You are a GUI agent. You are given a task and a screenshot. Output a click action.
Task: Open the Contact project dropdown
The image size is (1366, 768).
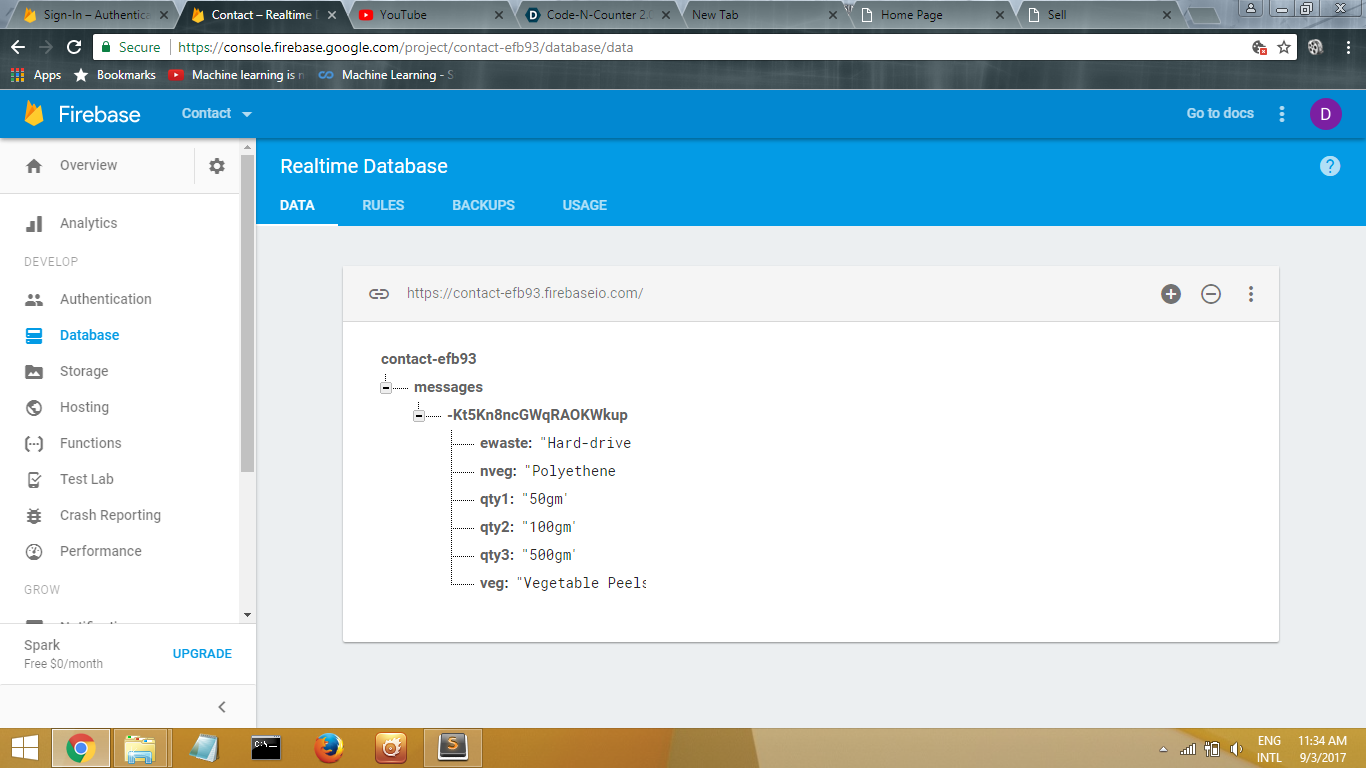(x=217, y=114)
